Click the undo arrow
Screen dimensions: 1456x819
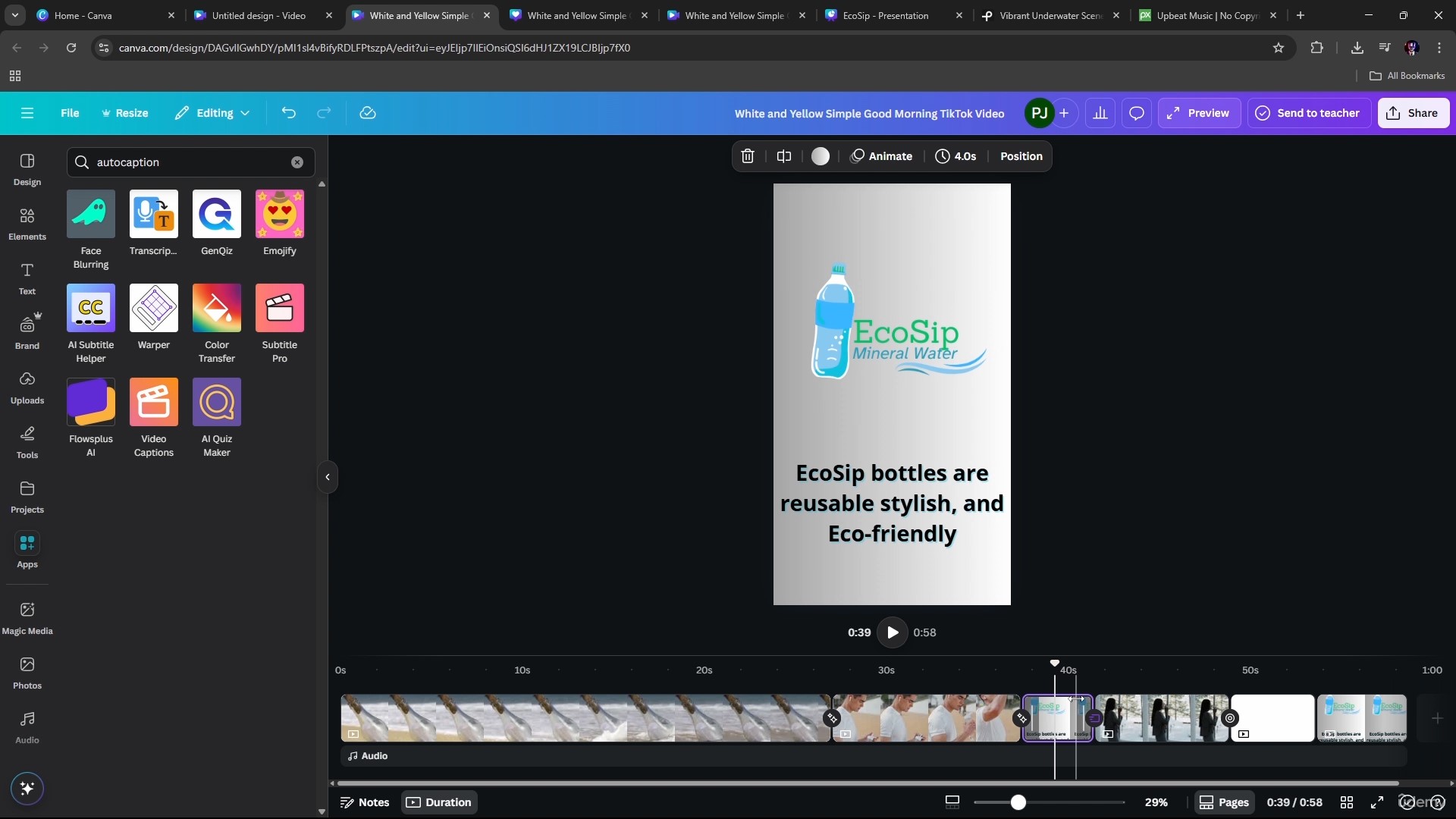288,113
